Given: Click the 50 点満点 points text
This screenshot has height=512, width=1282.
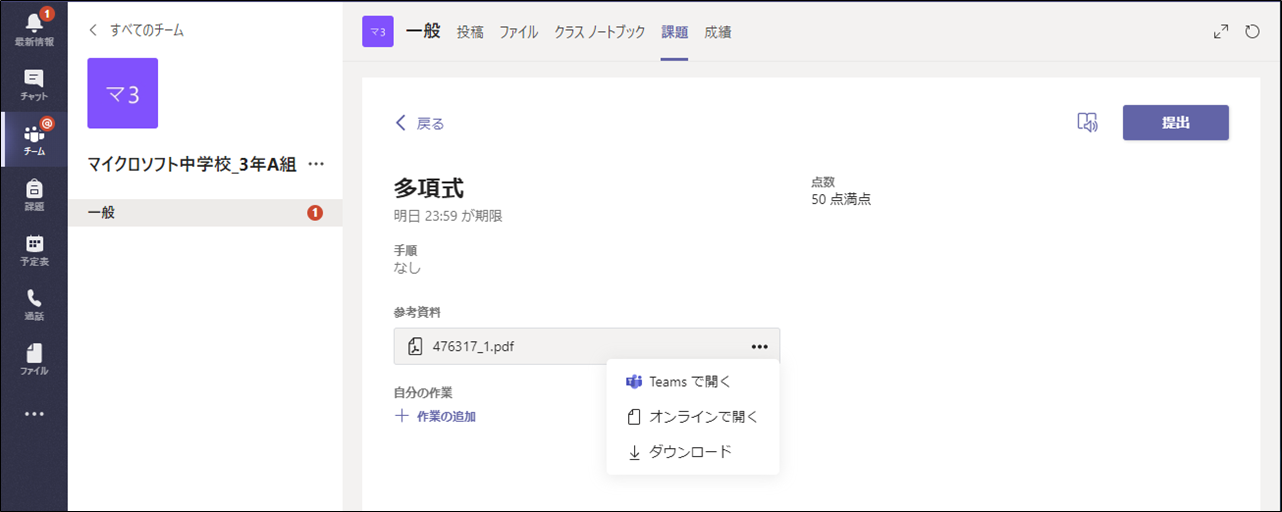Looking at the screenshot, I should click(x=841, y=199).
